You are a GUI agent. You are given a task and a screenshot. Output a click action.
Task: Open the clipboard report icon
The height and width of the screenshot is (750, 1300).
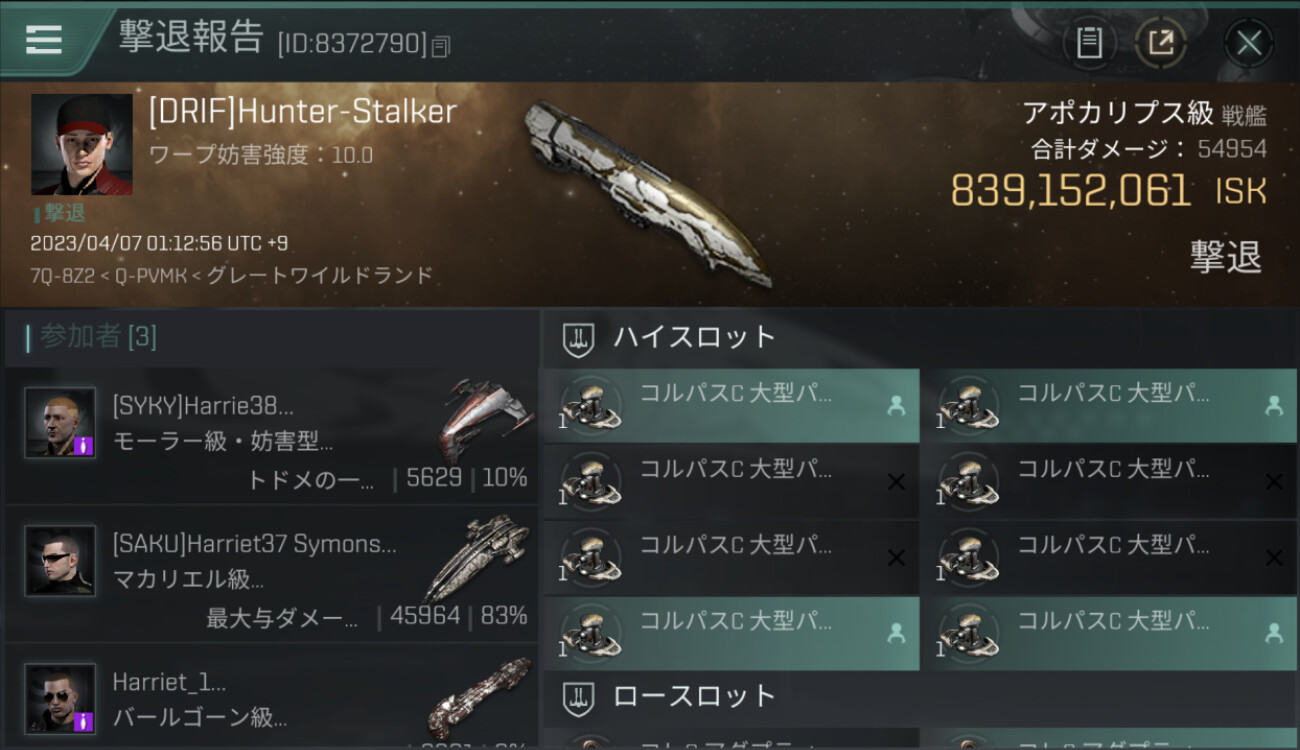pos(1089,43)
